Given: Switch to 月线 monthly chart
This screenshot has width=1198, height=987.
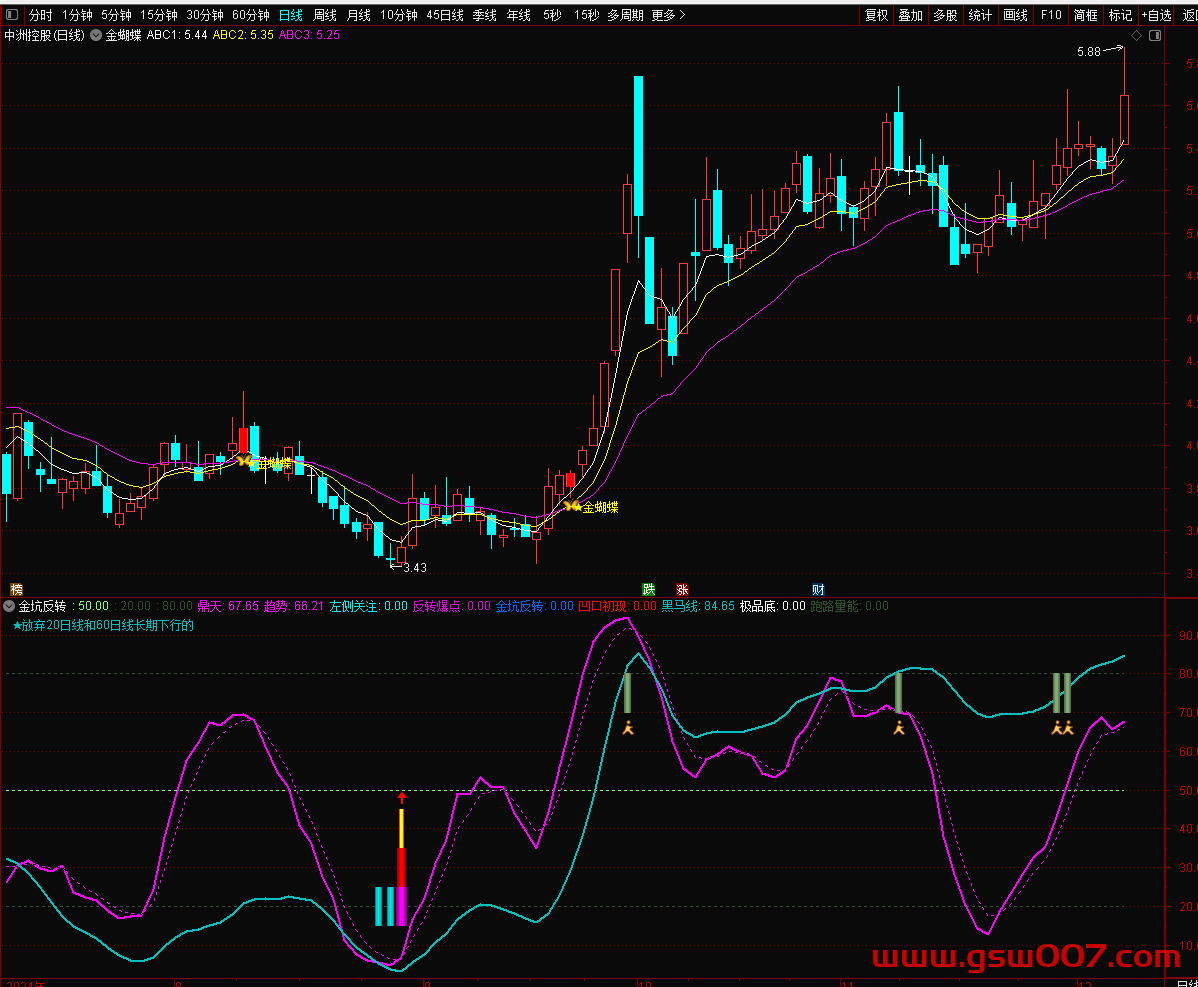Looking at the screenshot, I should pyautogui.click(x=358, y=15).
